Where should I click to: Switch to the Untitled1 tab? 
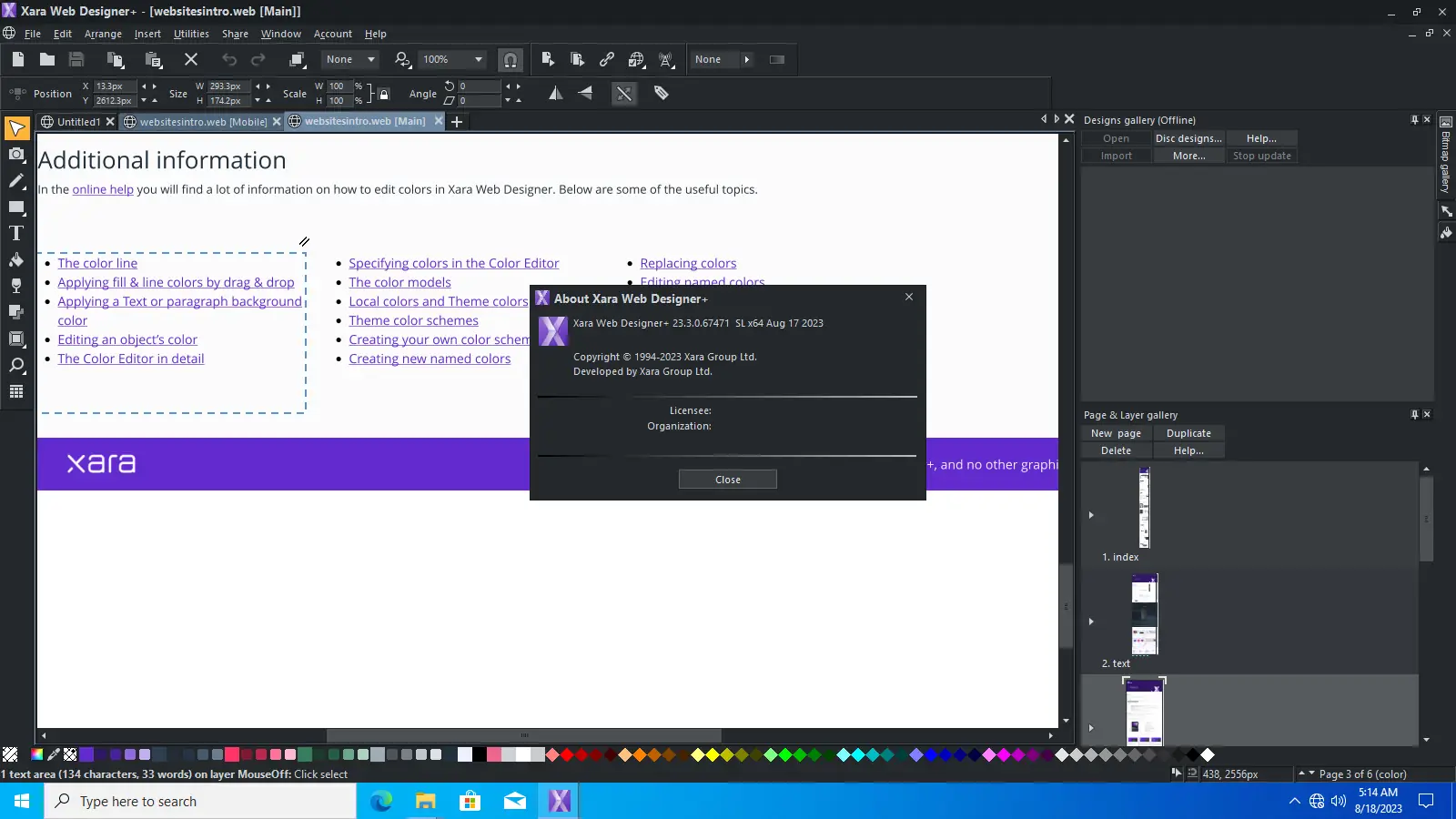[78, 122]
